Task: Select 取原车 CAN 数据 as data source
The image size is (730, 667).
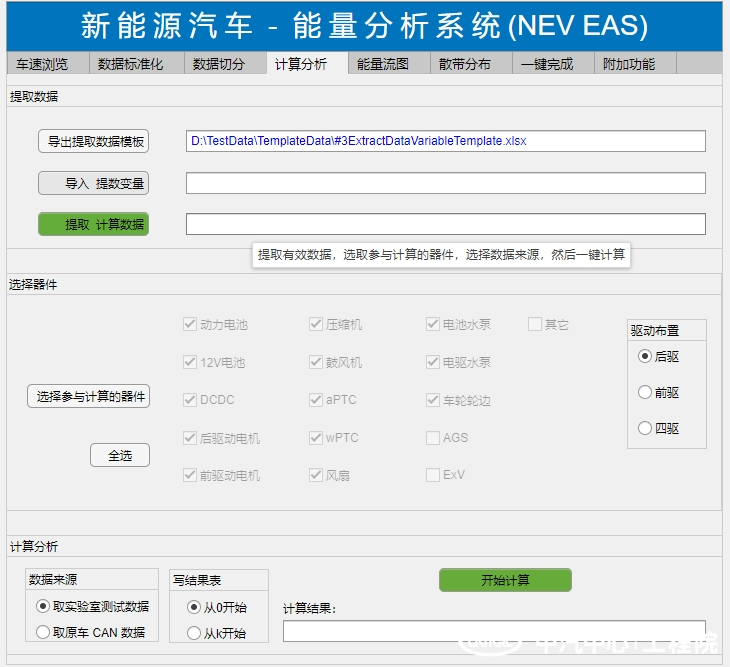Action: coord(43,632)
